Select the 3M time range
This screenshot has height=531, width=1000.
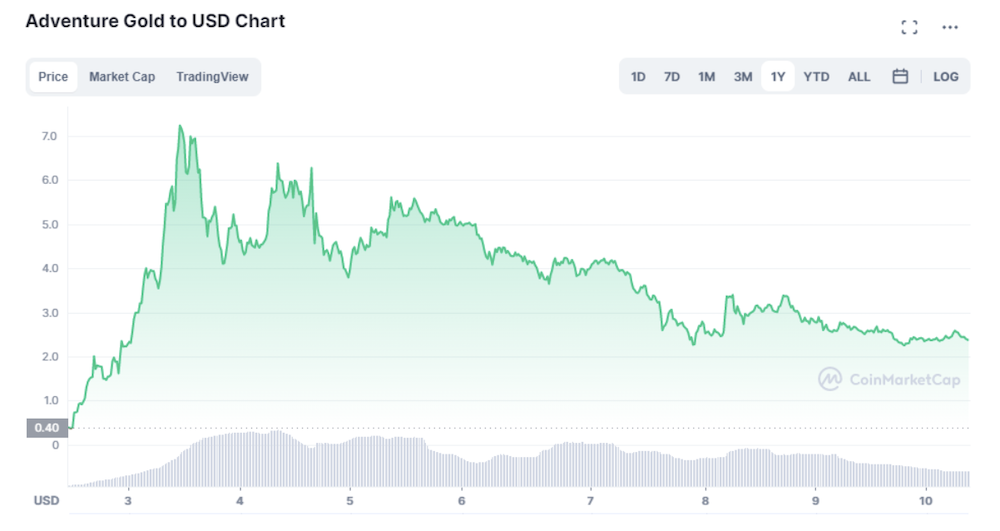[742, 76]
